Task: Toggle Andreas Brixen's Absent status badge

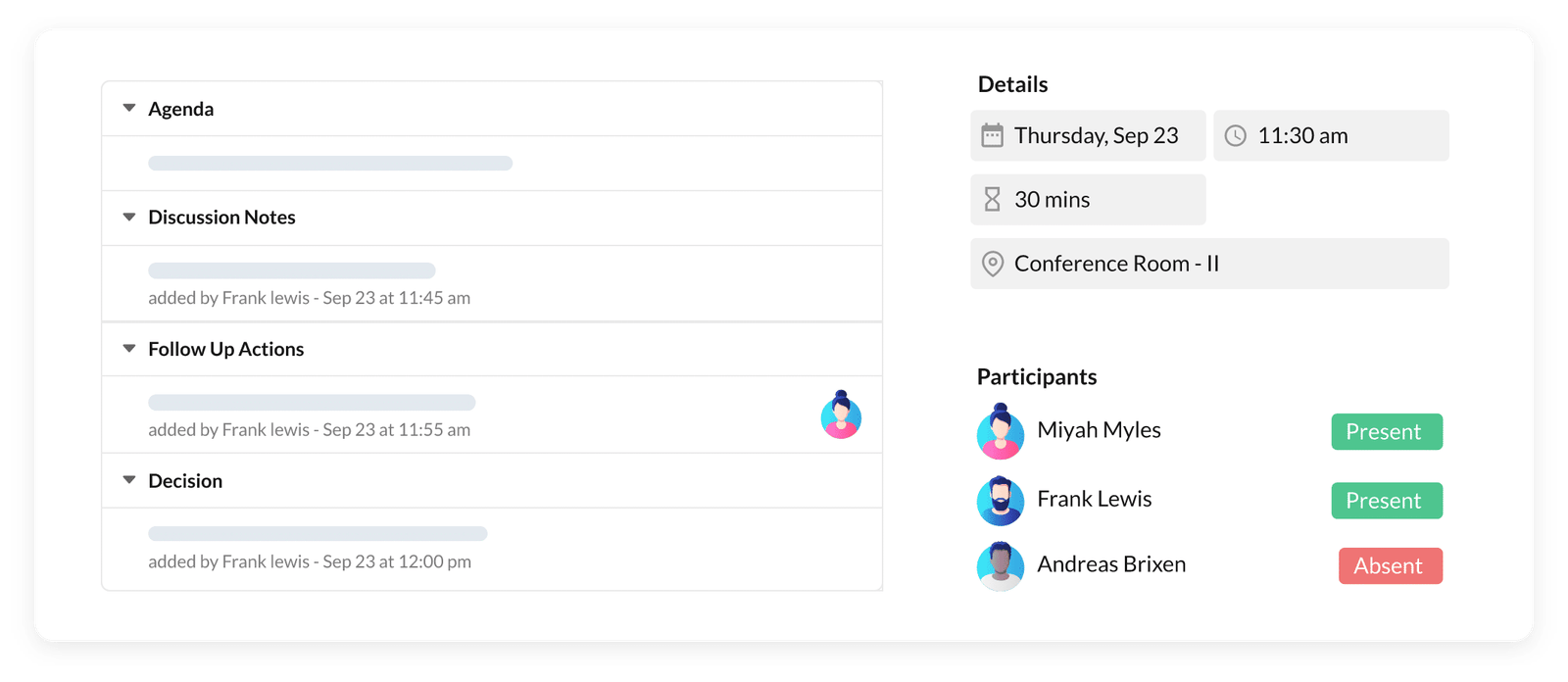Action: click(1390, 566)
